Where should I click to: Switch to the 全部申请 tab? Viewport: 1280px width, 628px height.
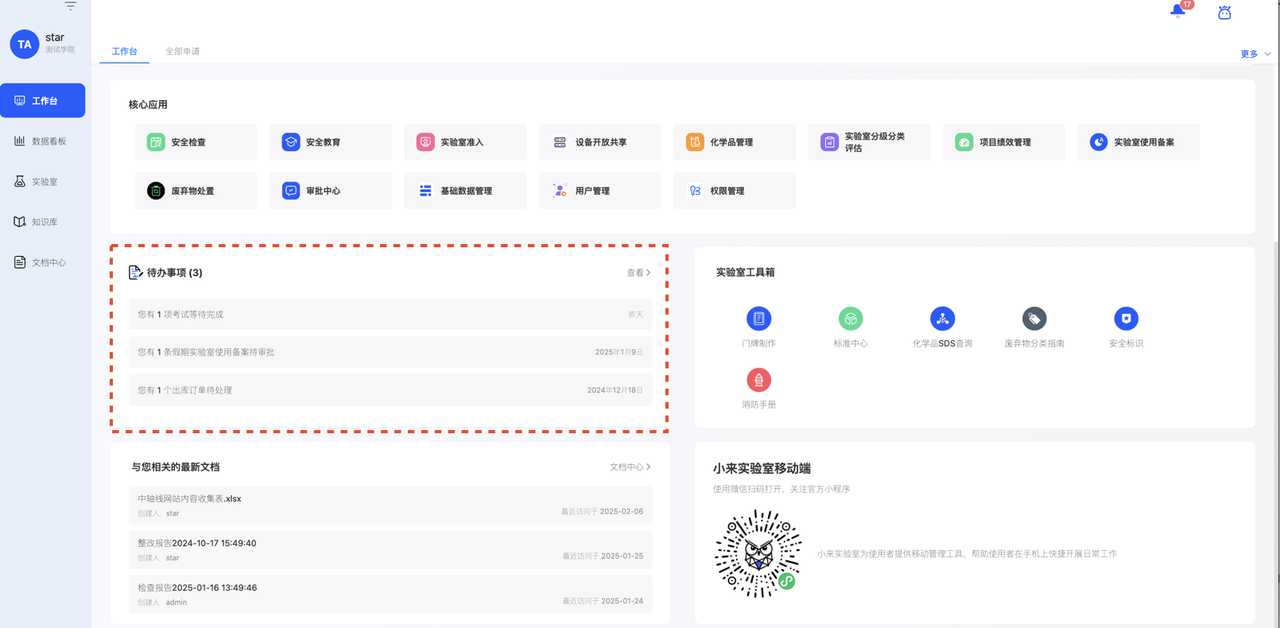(x=183, y=51)
